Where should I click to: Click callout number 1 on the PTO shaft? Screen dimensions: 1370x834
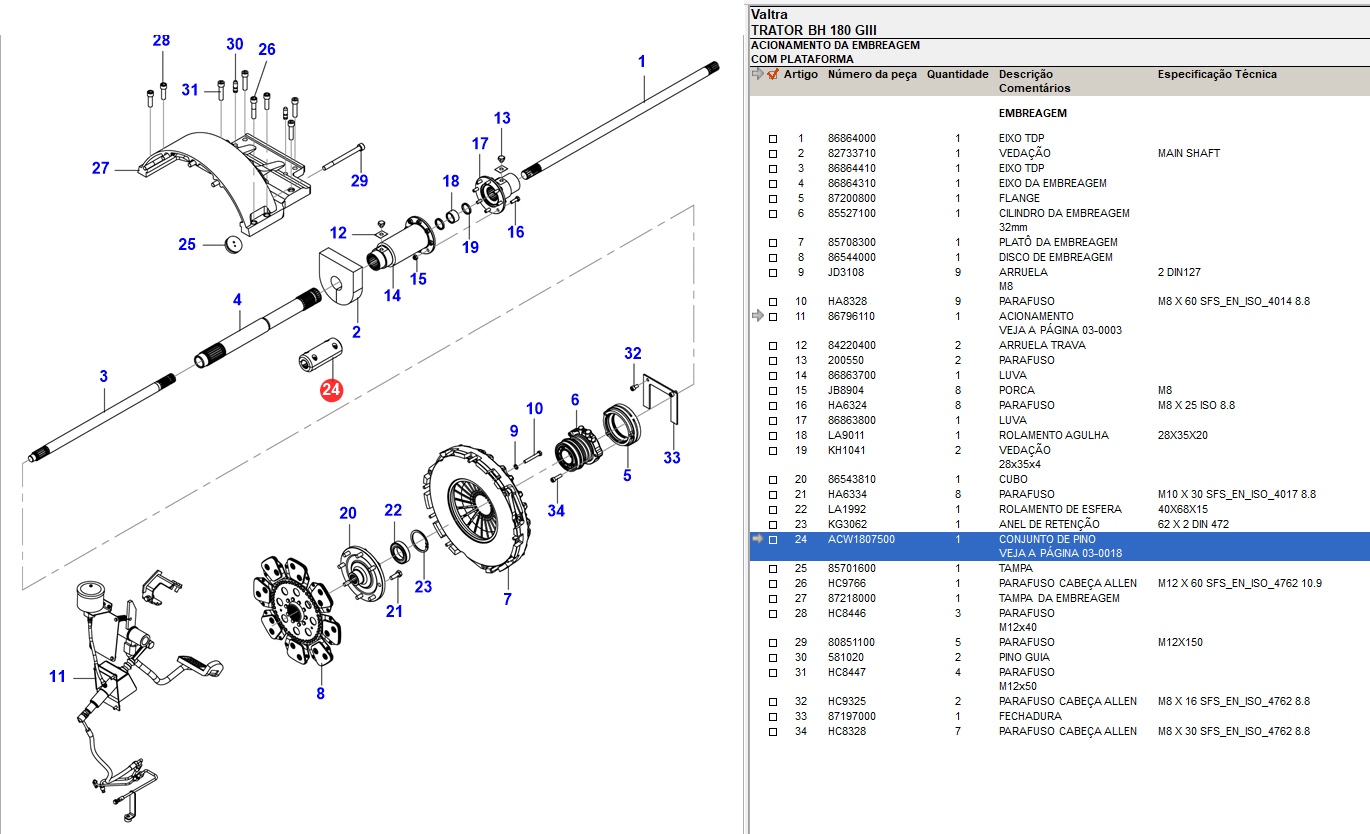pos(642,61)
